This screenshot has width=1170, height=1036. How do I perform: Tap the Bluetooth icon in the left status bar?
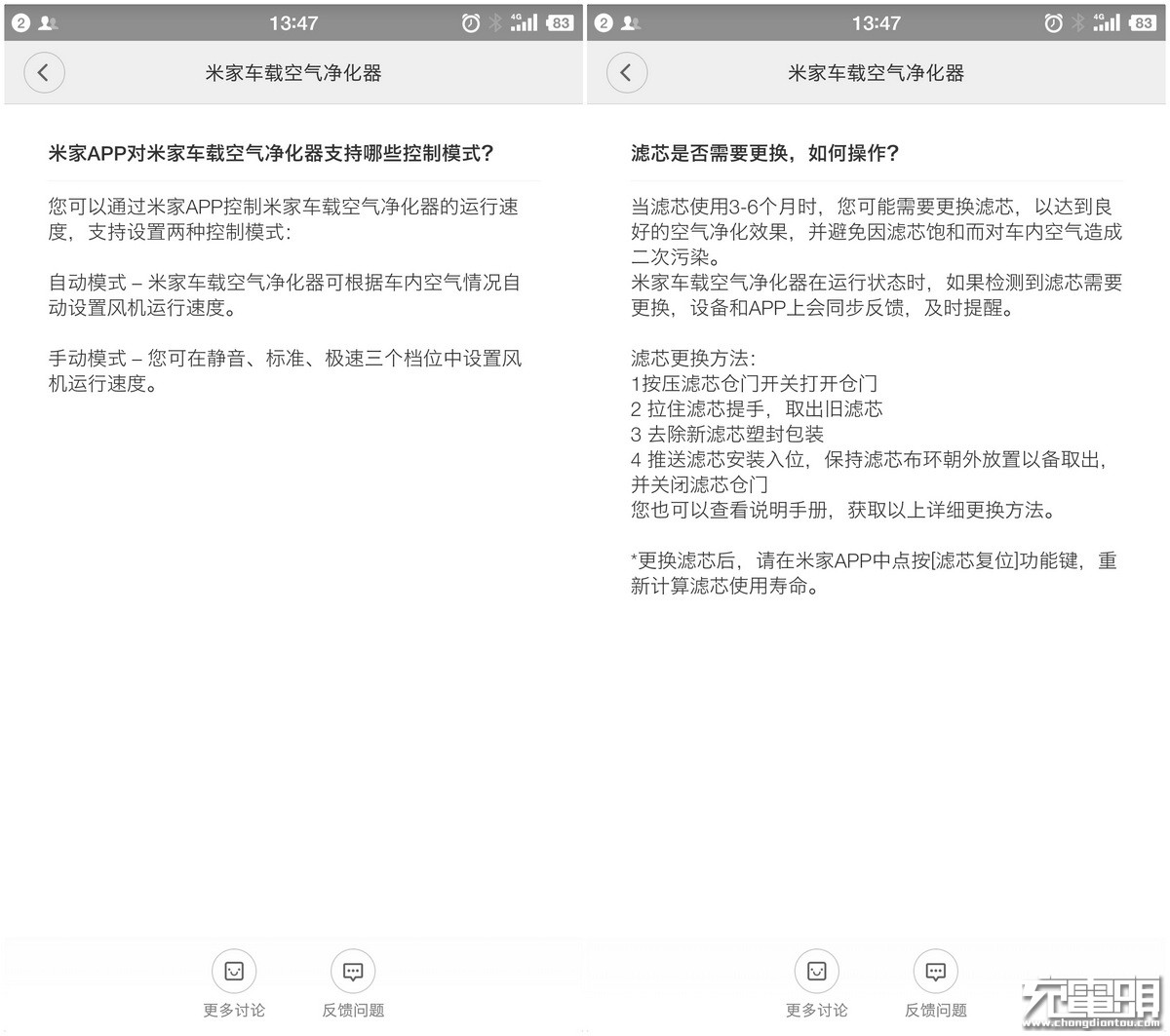click(x=495, y=23)
